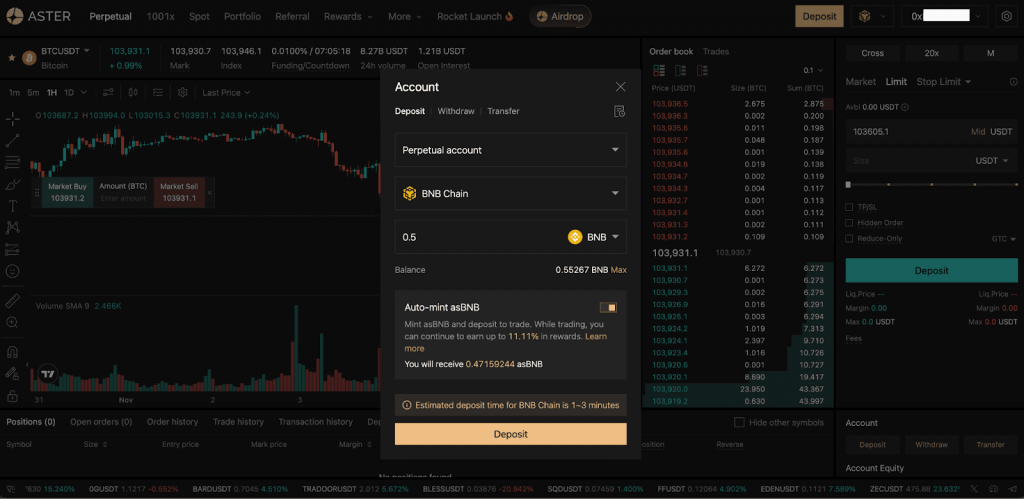Select the ruler measure tool
Screen dimensions: 1024x499
[13, 300]
